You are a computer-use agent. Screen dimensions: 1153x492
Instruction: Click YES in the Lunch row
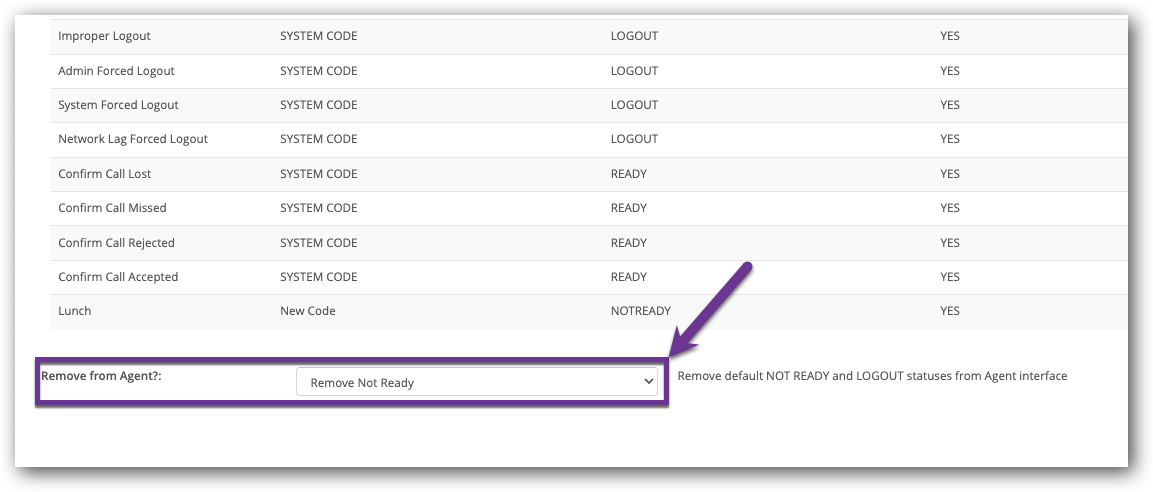coord(949,311)
